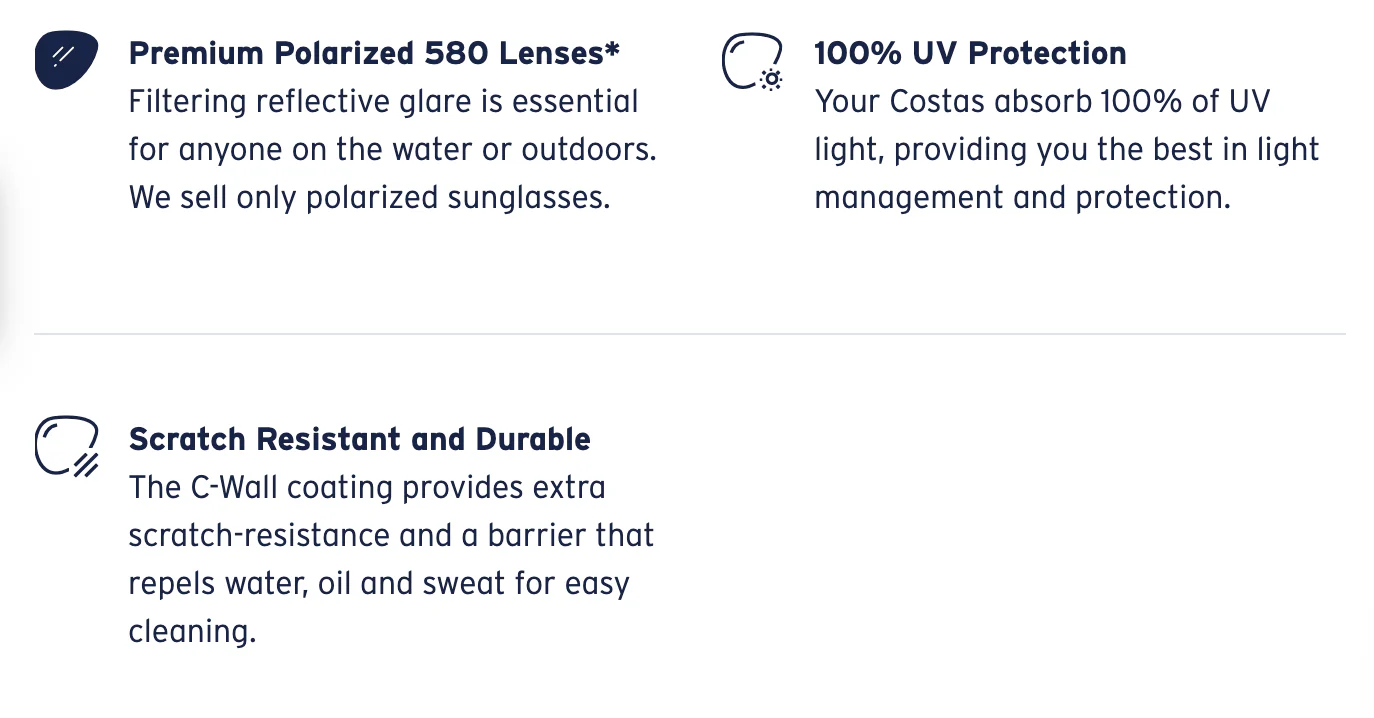This screenshot has height=718, width=1374.
Task: Click the filled polarized lens icon
Action: (66, 59)
